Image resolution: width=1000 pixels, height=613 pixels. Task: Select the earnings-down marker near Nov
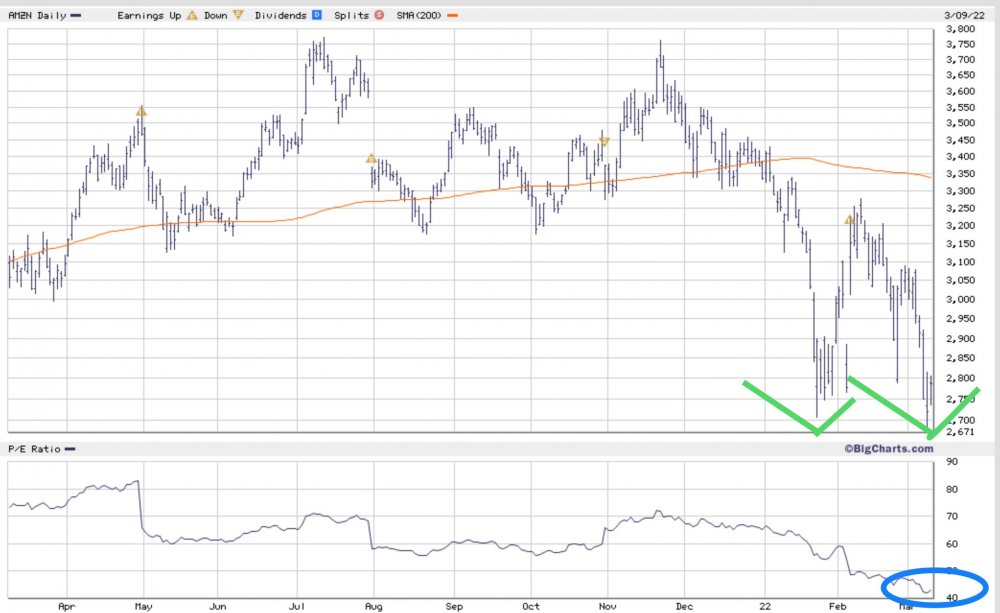605,141
